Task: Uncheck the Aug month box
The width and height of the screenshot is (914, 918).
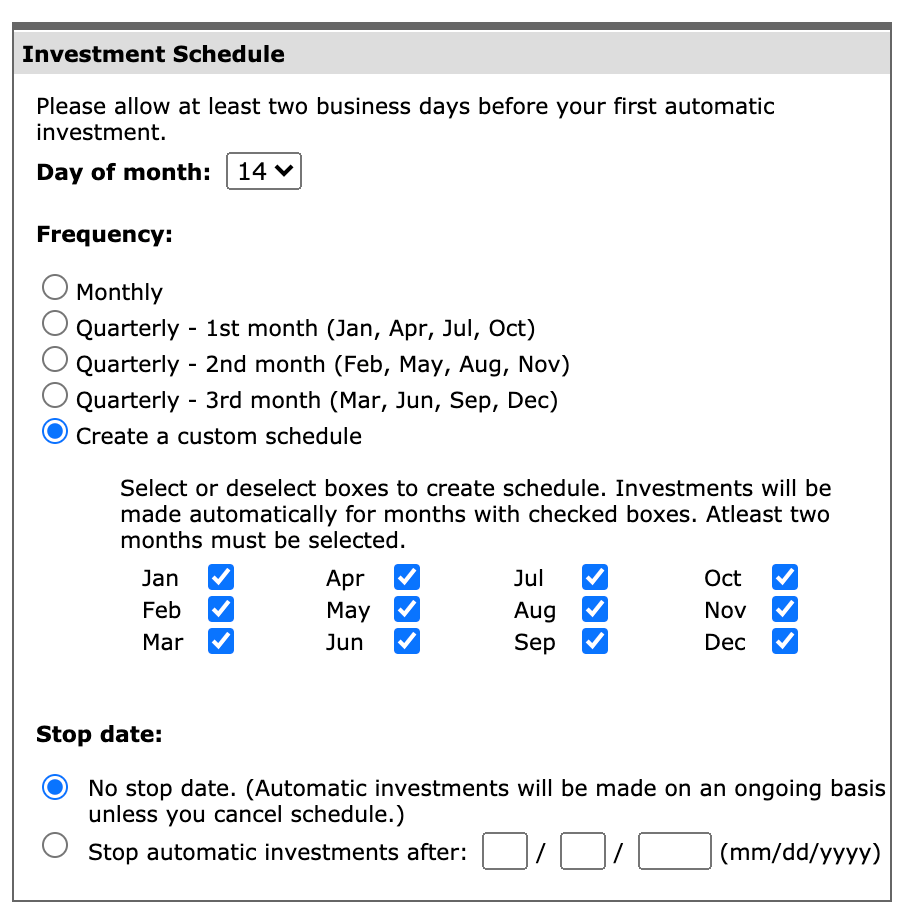Action: tap(595, 609)
